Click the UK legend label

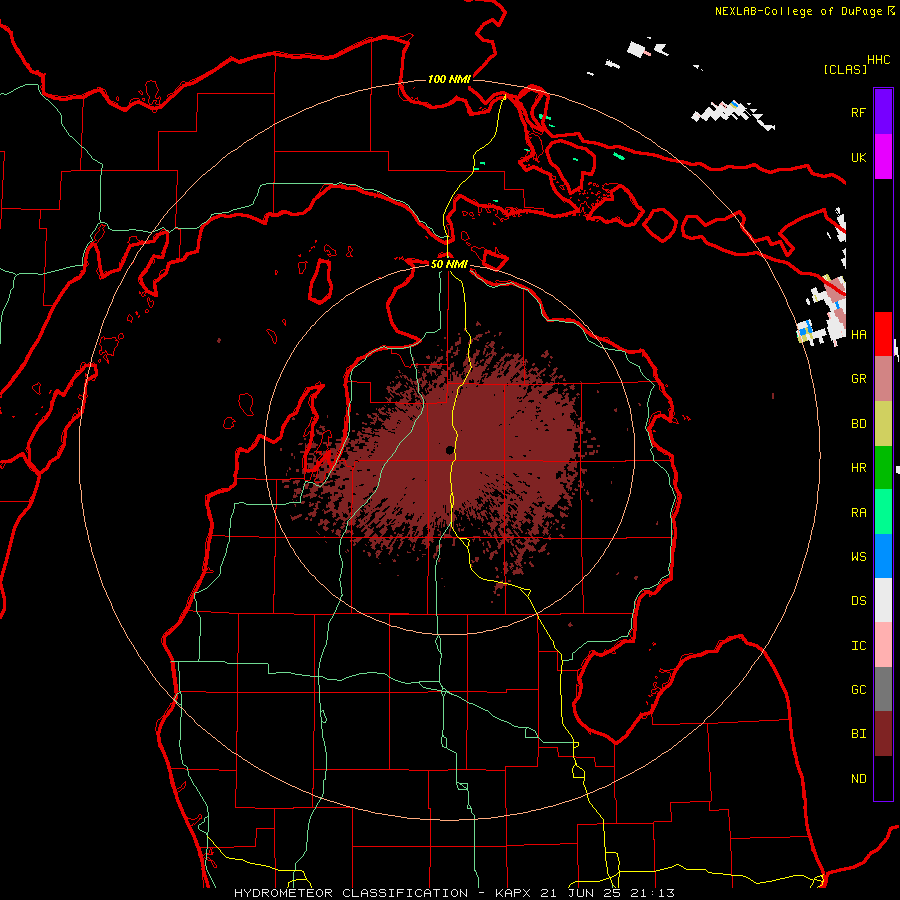pos(859,157)
